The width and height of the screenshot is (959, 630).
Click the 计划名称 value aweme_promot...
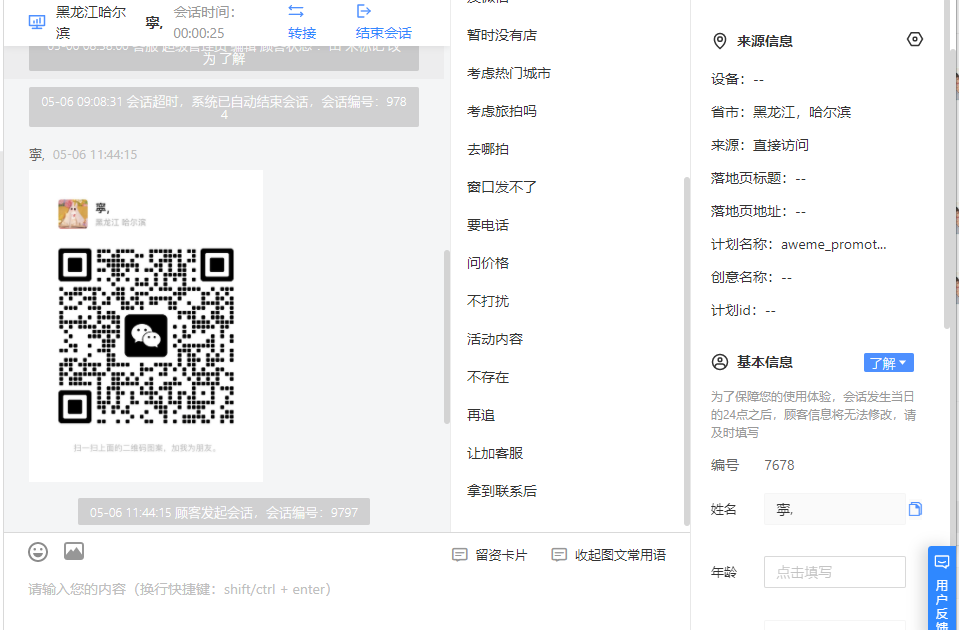834,245
